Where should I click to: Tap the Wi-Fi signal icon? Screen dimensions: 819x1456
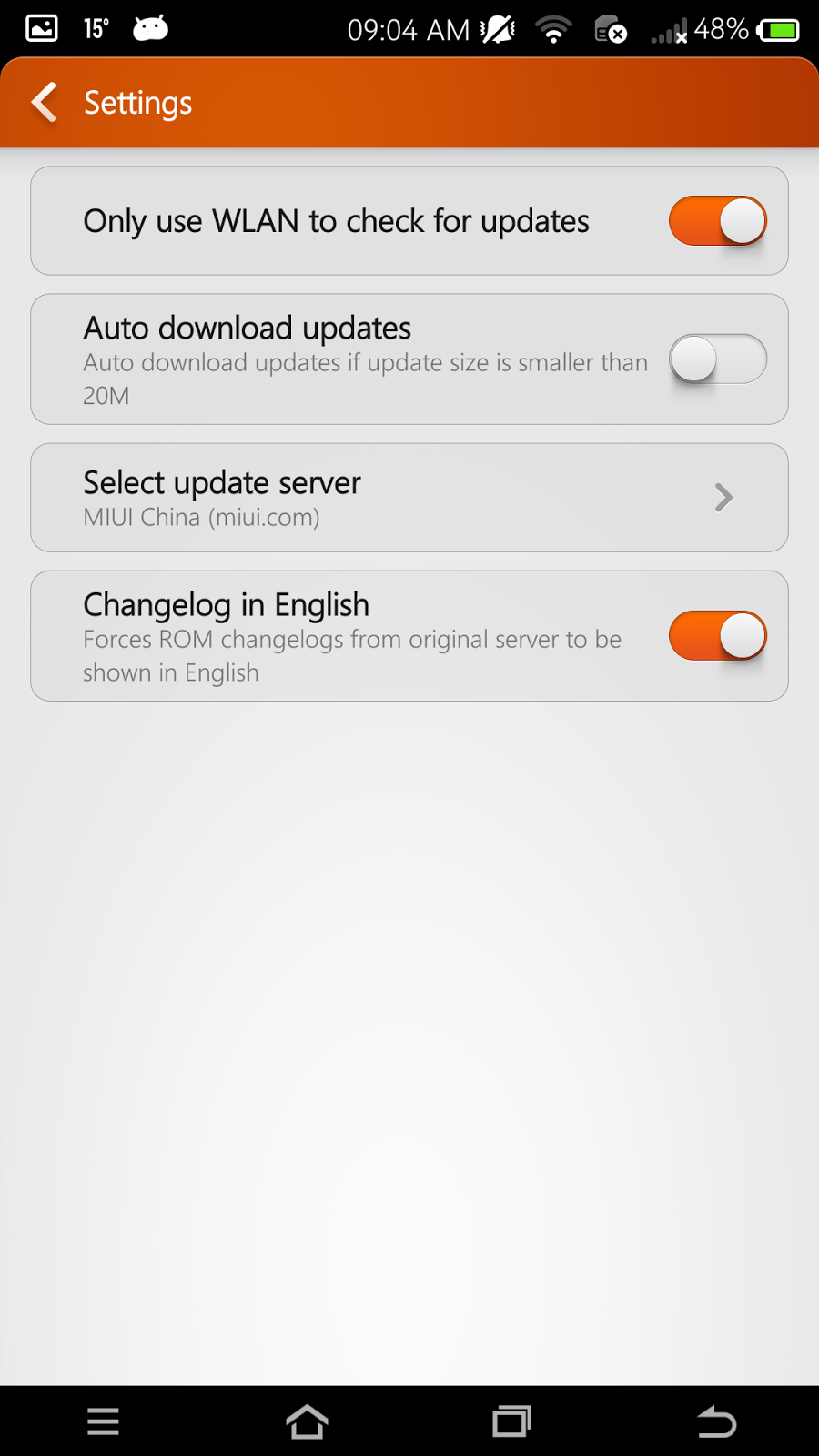[x=553, y=30]
